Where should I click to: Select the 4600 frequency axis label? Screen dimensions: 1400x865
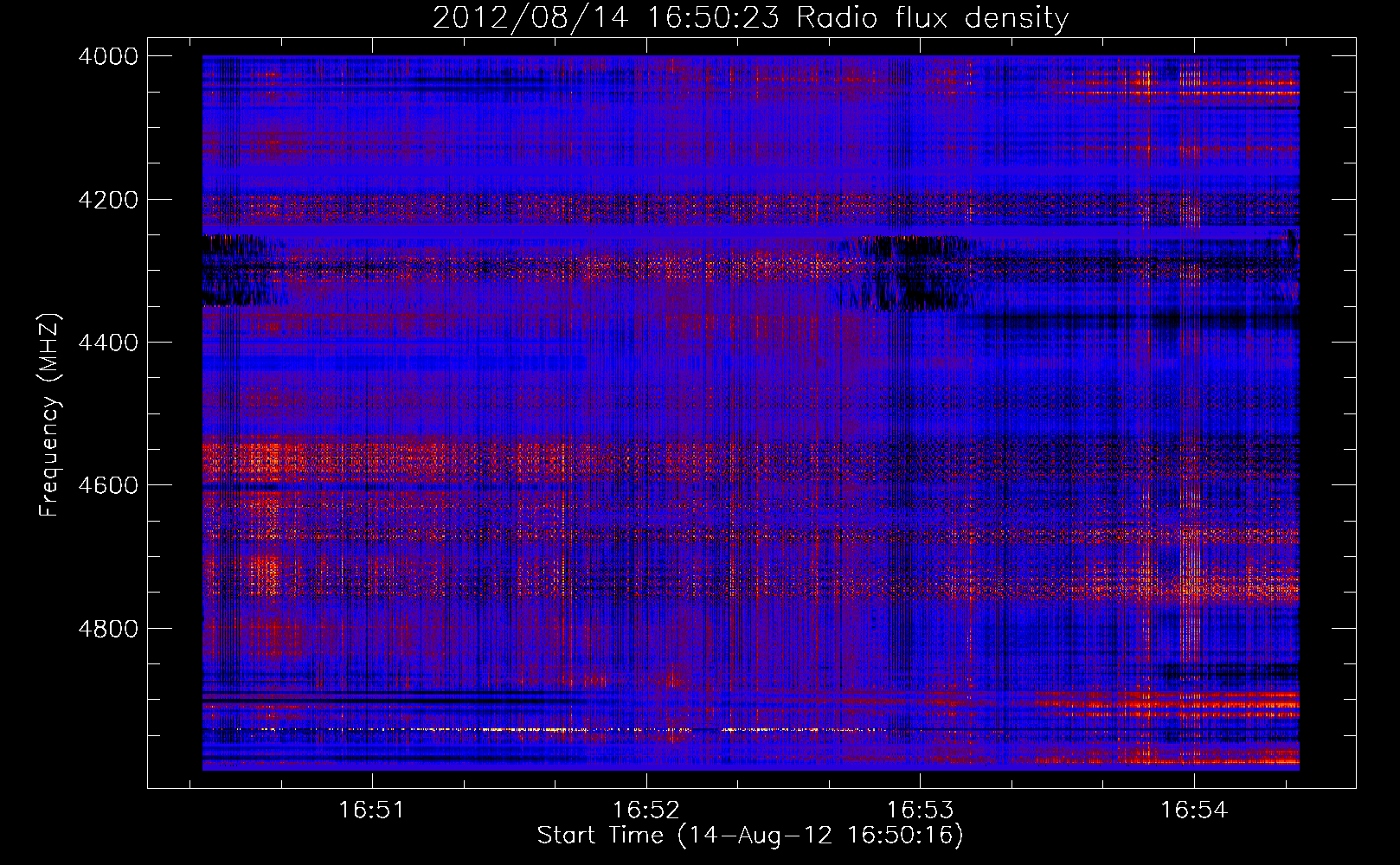pyautogui.click(x=108, y=485)
